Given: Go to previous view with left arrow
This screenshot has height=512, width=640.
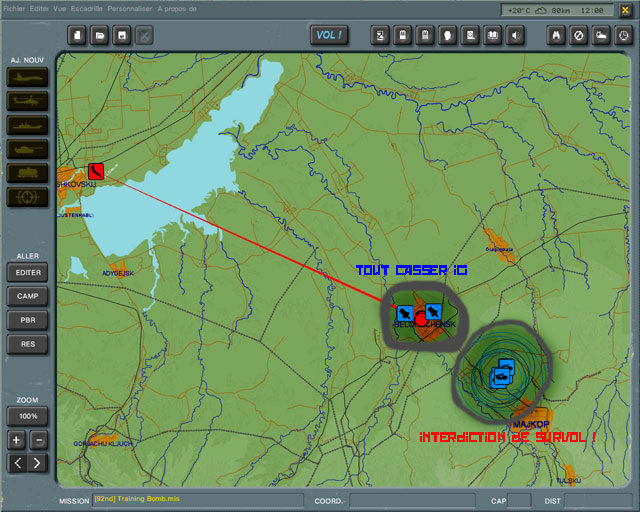Looking at the screenshot, I should tap(17, 463).
